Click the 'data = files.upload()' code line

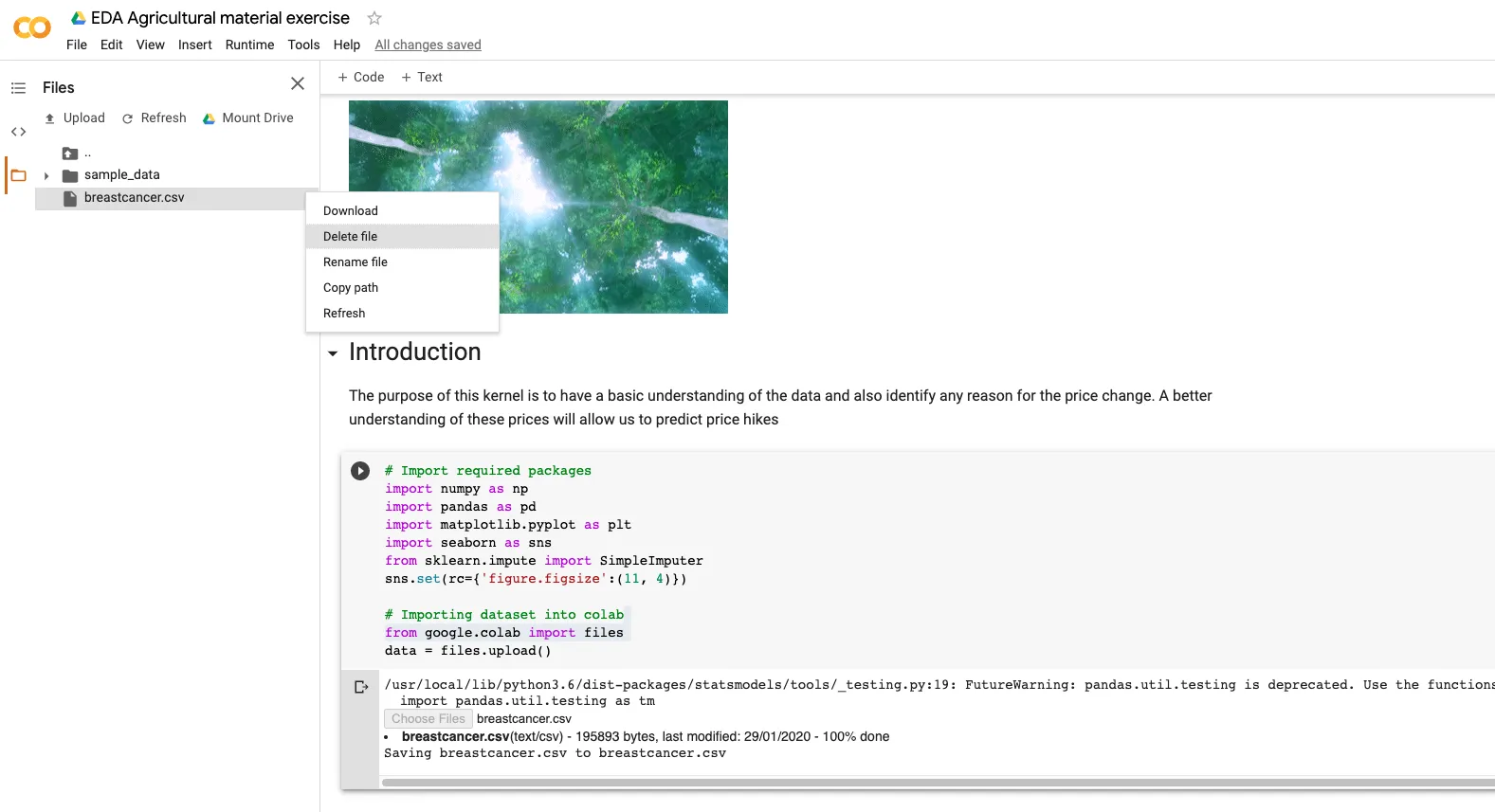(x=468, y=651)
